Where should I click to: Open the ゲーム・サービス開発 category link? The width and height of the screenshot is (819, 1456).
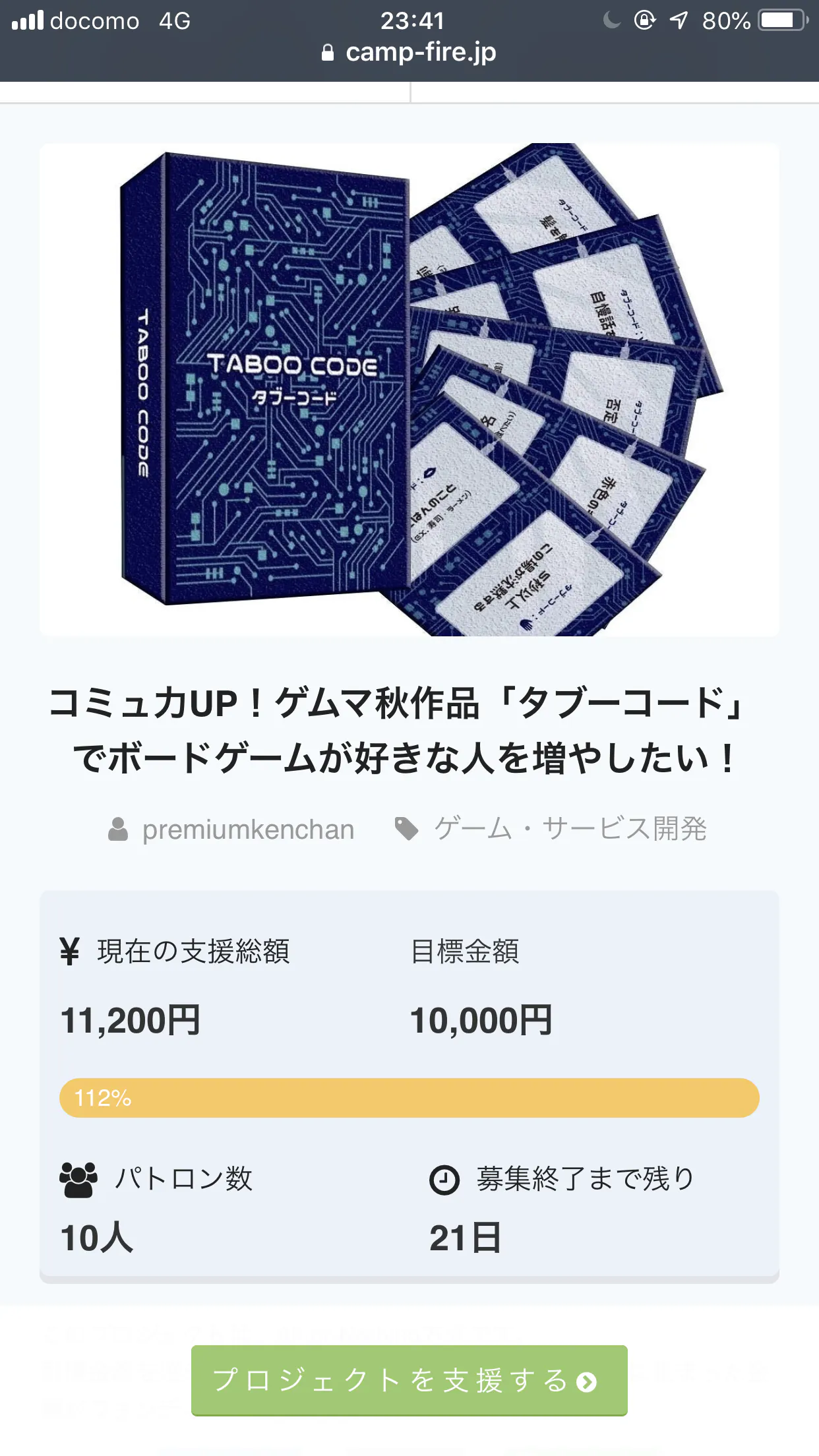click(x=570, y=829)
